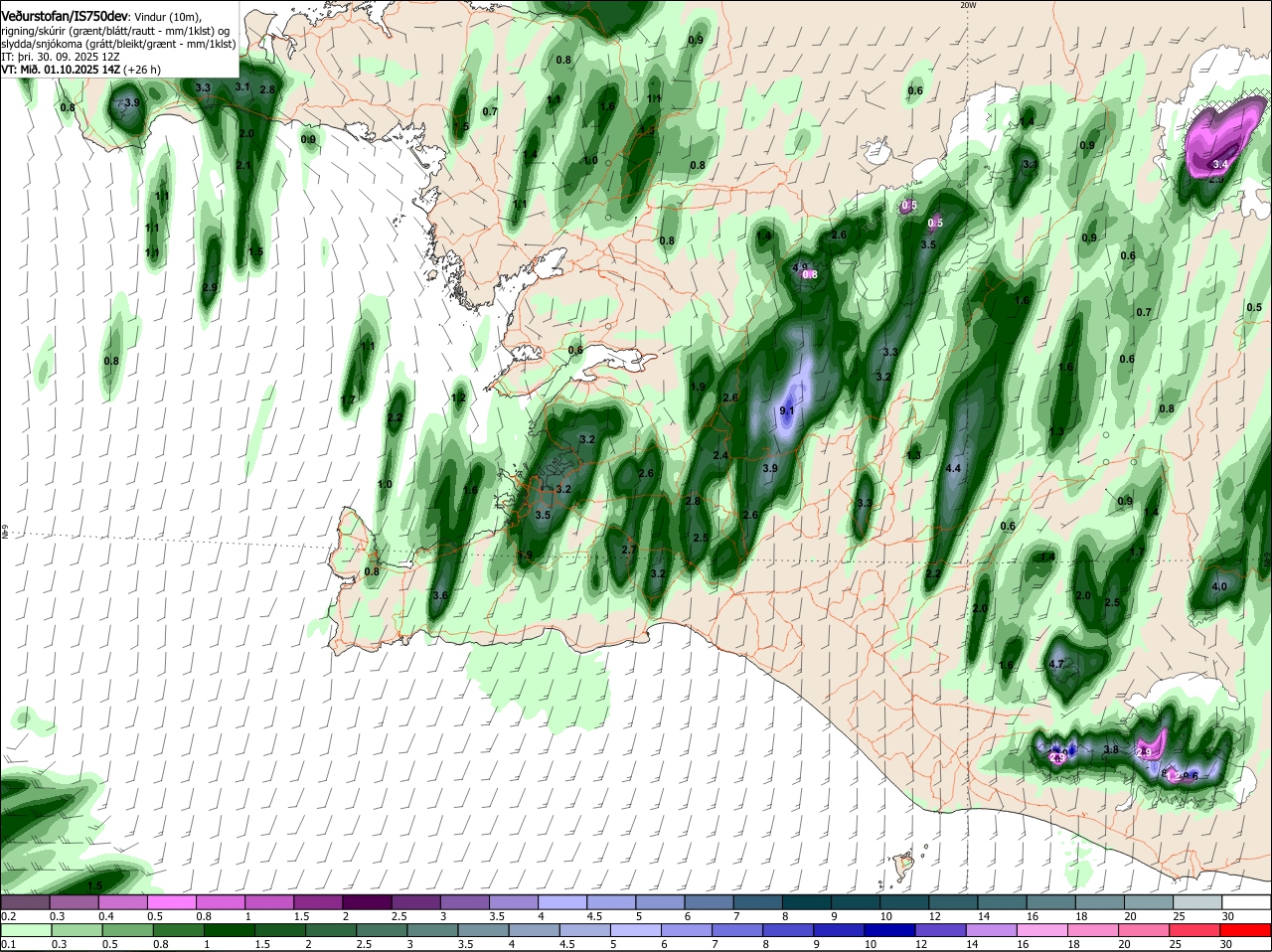
Task: Click the 2.1 precipitation label on the map
Action: point(245,165)
